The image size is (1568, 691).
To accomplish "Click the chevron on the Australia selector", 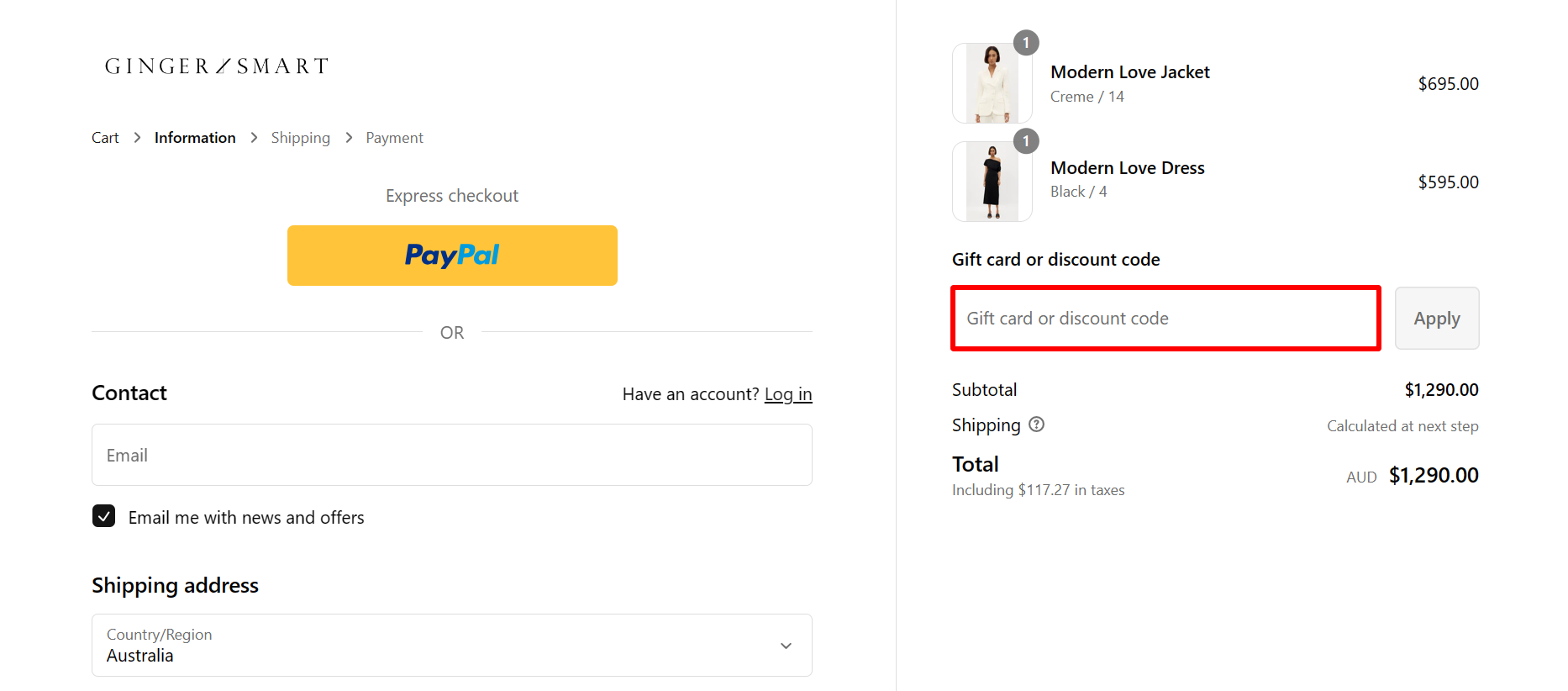I will (787, 646).
